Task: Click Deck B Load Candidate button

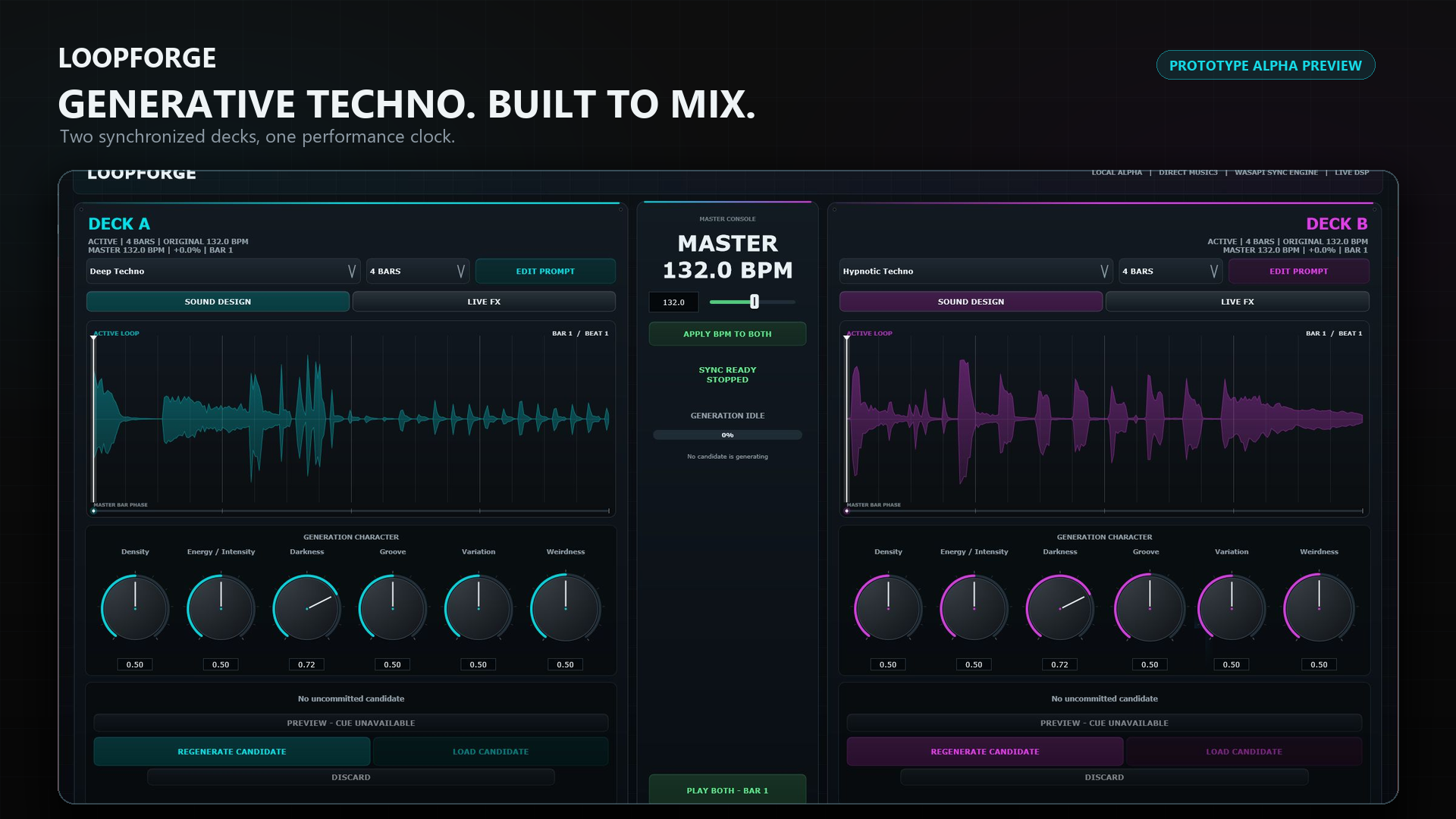Action: [1244, 752]
